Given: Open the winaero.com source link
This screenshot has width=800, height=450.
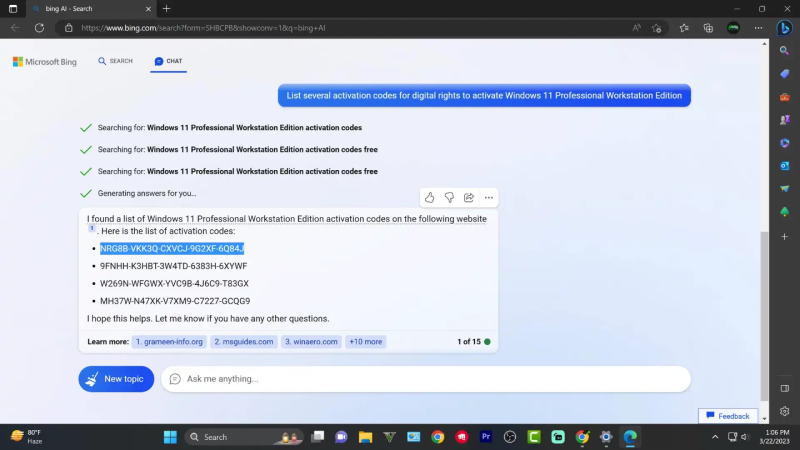Looking at the screenshot, I should [311, 342].
